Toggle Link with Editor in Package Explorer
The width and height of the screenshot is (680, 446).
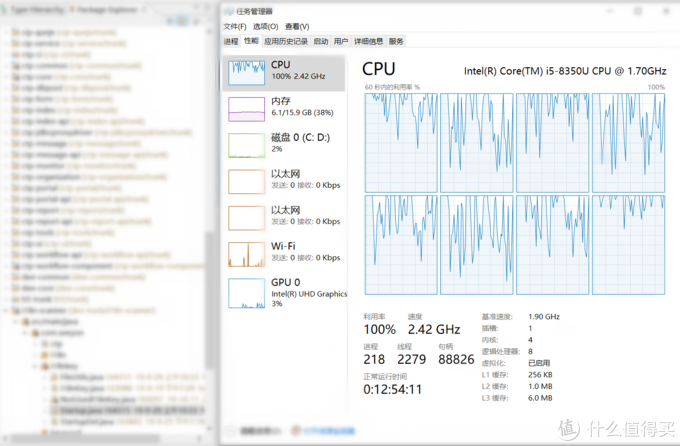pyautogui.click(x=183, y=21)
